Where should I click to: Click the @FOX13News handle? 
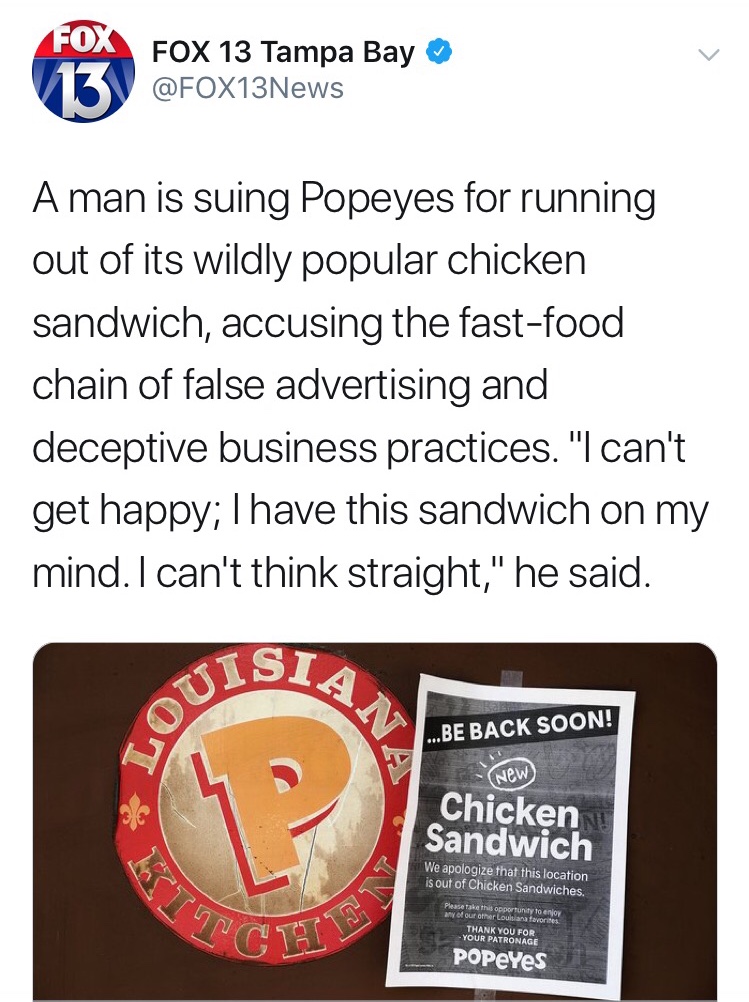pyautogui.click(x=247, y=88)
